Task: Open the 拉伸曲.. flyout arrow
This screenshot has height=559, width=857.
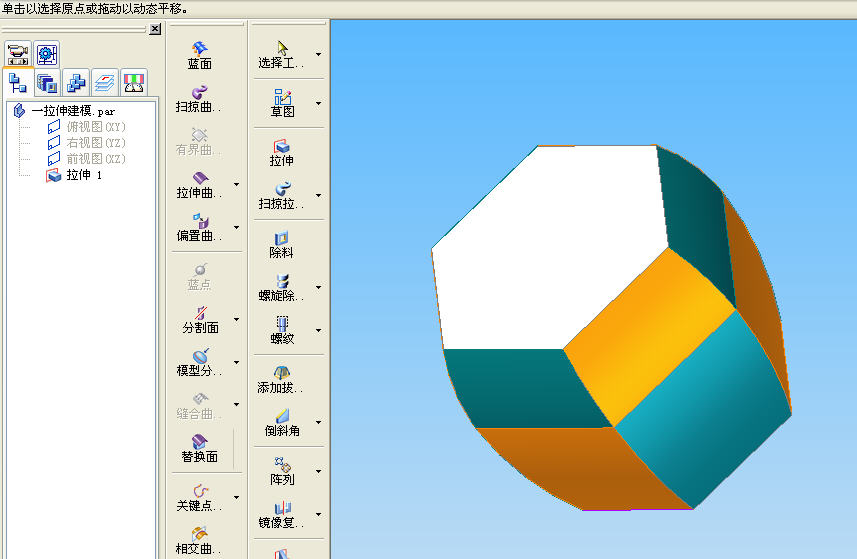Action: click(236, 184)
